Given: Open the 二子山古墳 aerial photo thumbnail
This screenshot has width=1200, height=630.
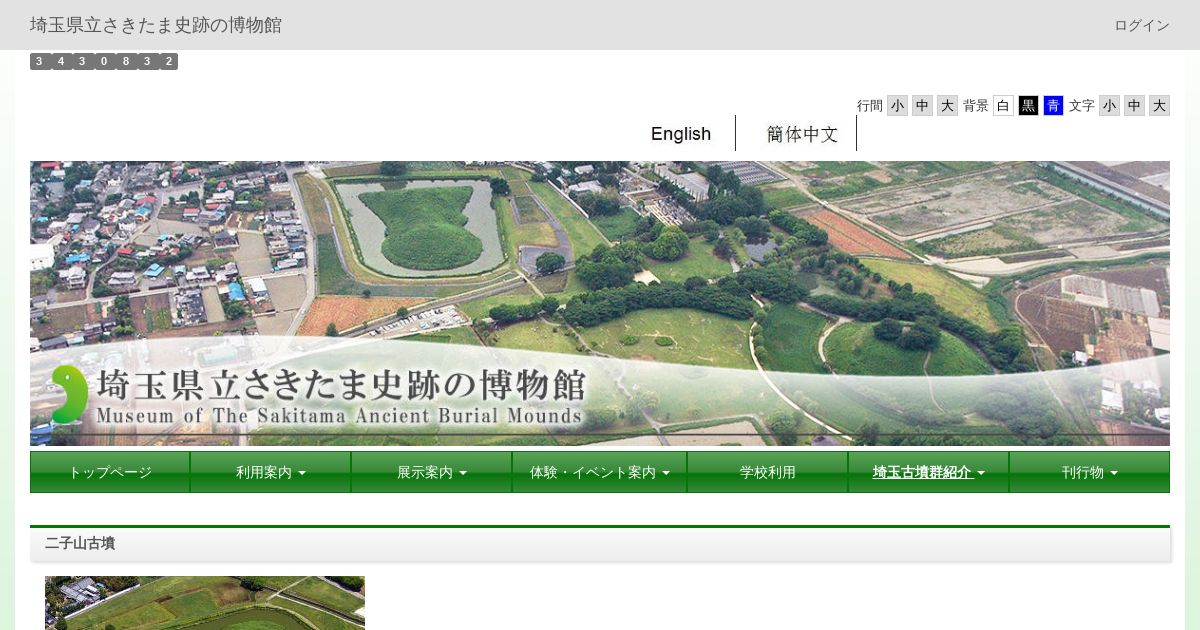Looking at the screenshot, I should point(205,603).
